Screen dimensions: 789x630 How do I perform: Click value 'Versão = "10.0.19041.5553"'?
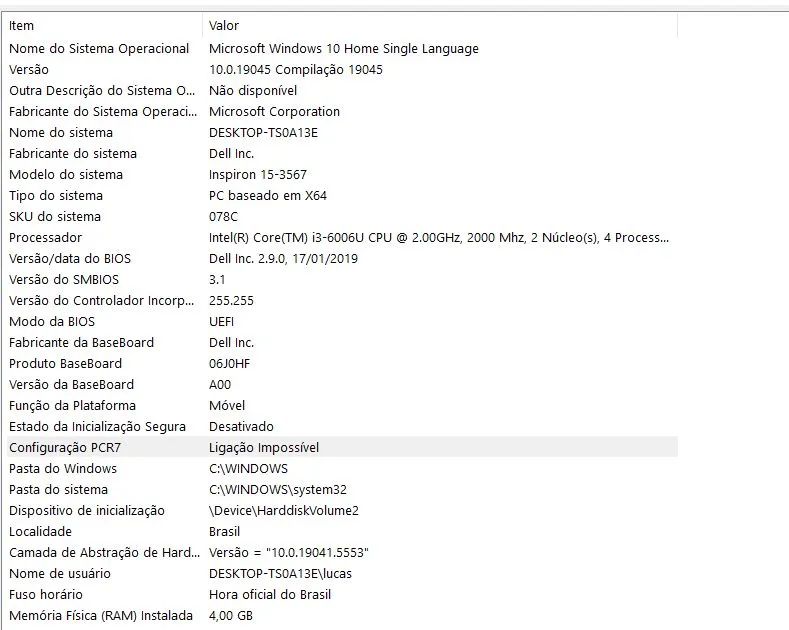click(x=289, y=553)
